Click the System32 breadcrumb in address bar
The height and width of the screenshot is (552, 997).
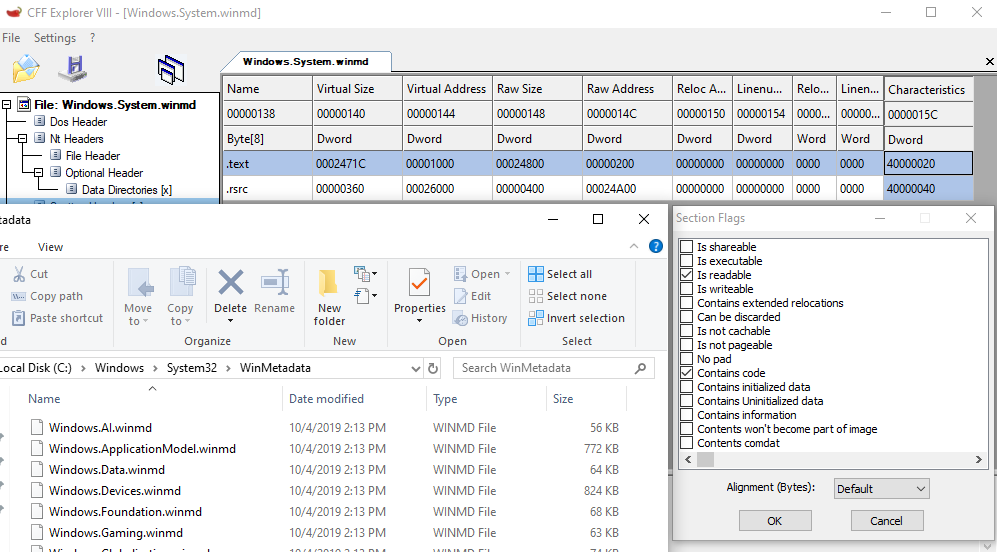click(191, 368)
